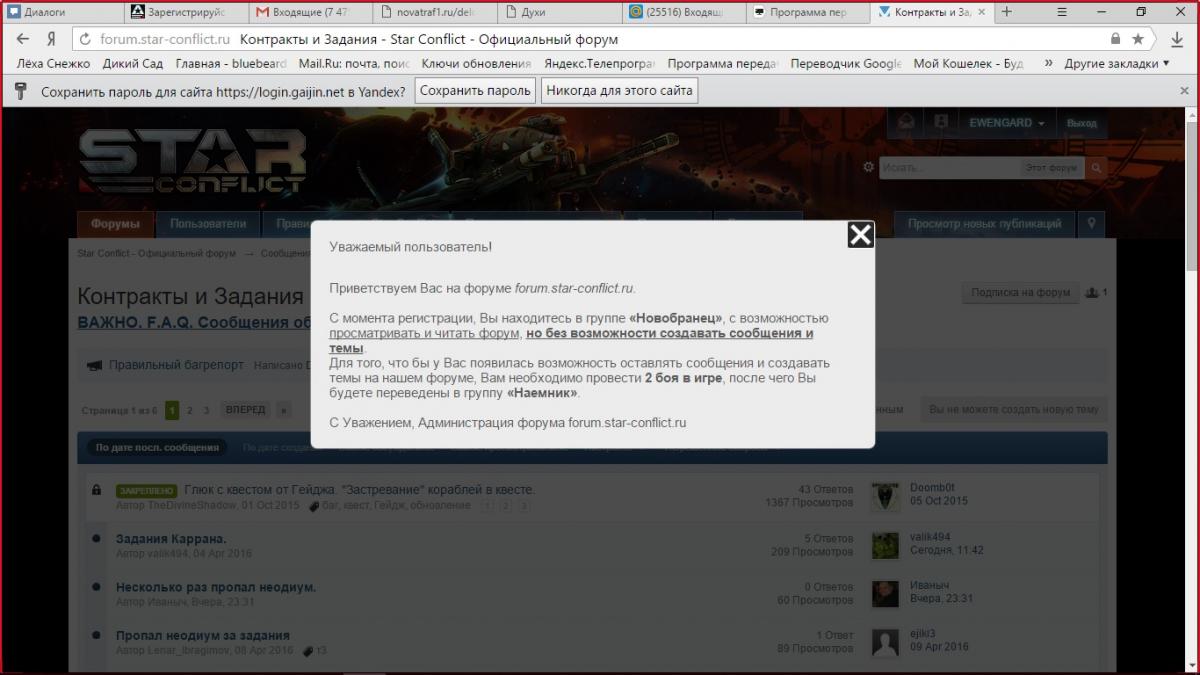Open ejiki3 last poster profile link

pos(921,634)
